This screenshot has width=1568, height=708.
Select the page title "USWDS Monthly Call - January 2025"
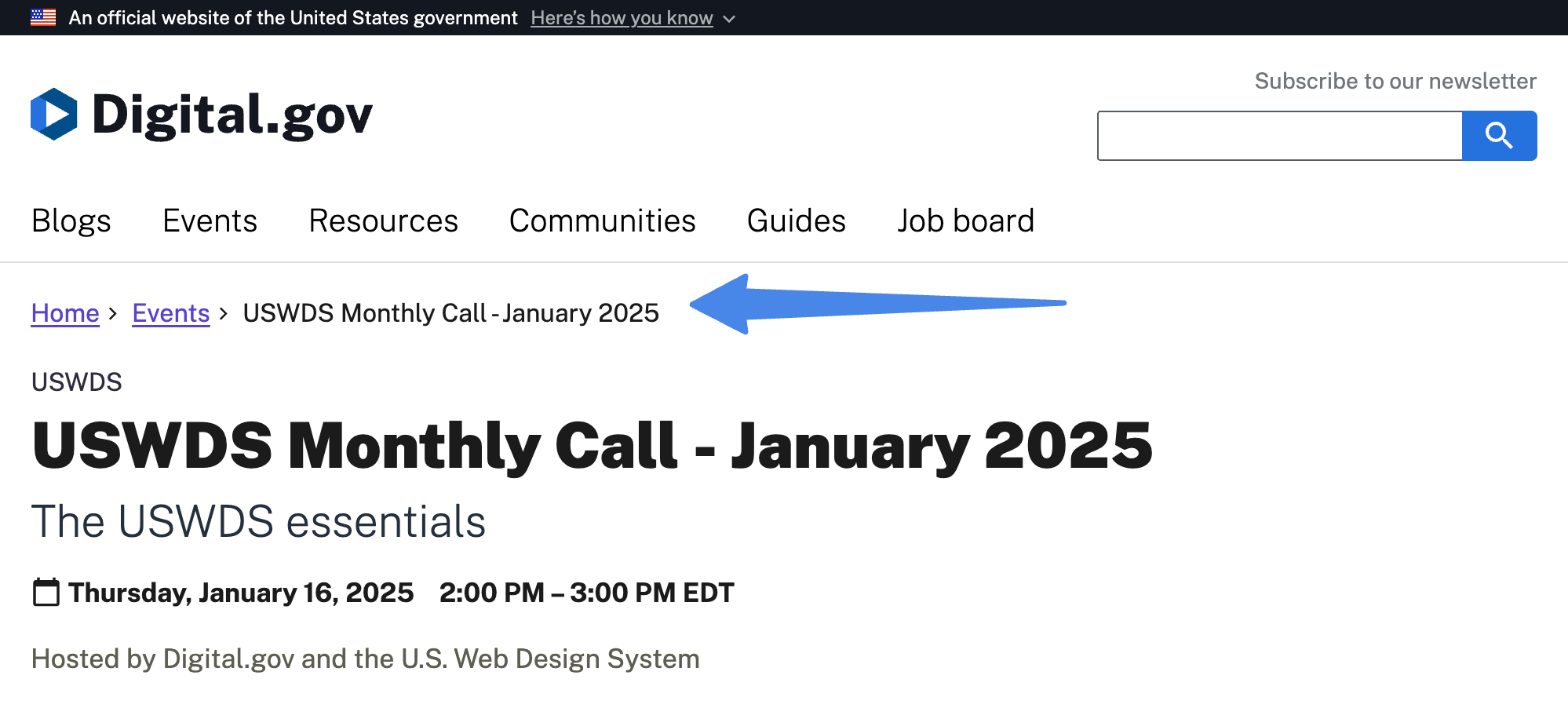[x=593, y=444]
